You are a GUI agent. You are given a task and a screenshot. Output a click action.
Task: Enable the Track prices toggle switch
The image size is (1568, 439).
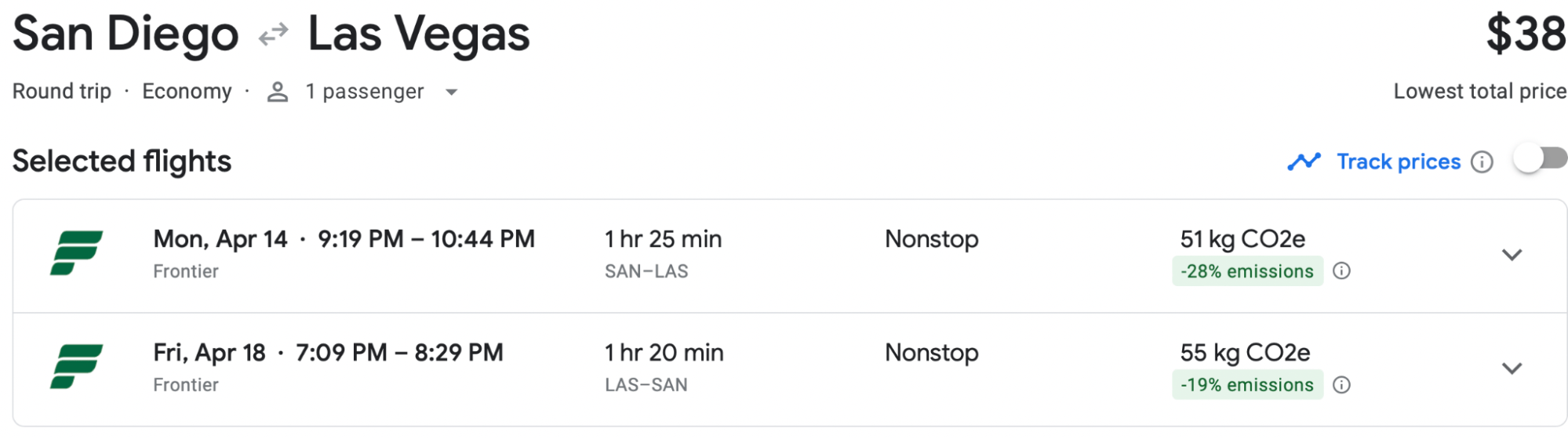click(x=1539, y=160)
